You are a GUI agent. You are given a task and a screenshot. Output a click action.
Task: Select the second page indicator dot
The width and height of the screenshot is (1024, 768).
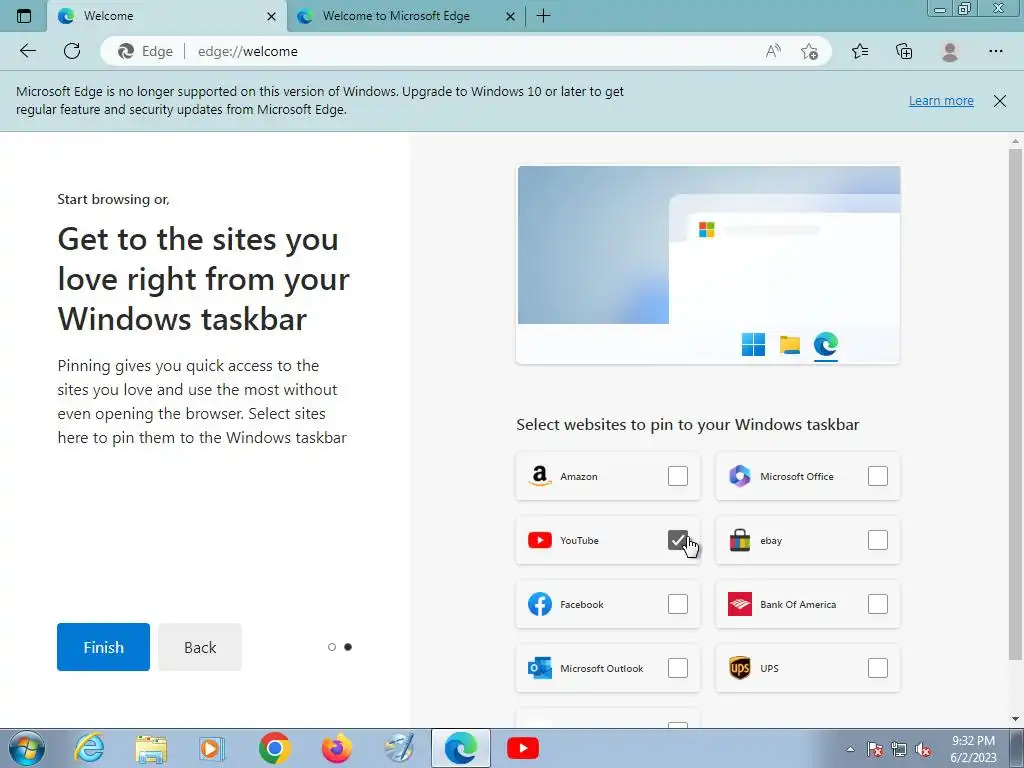tap(348, 647)
